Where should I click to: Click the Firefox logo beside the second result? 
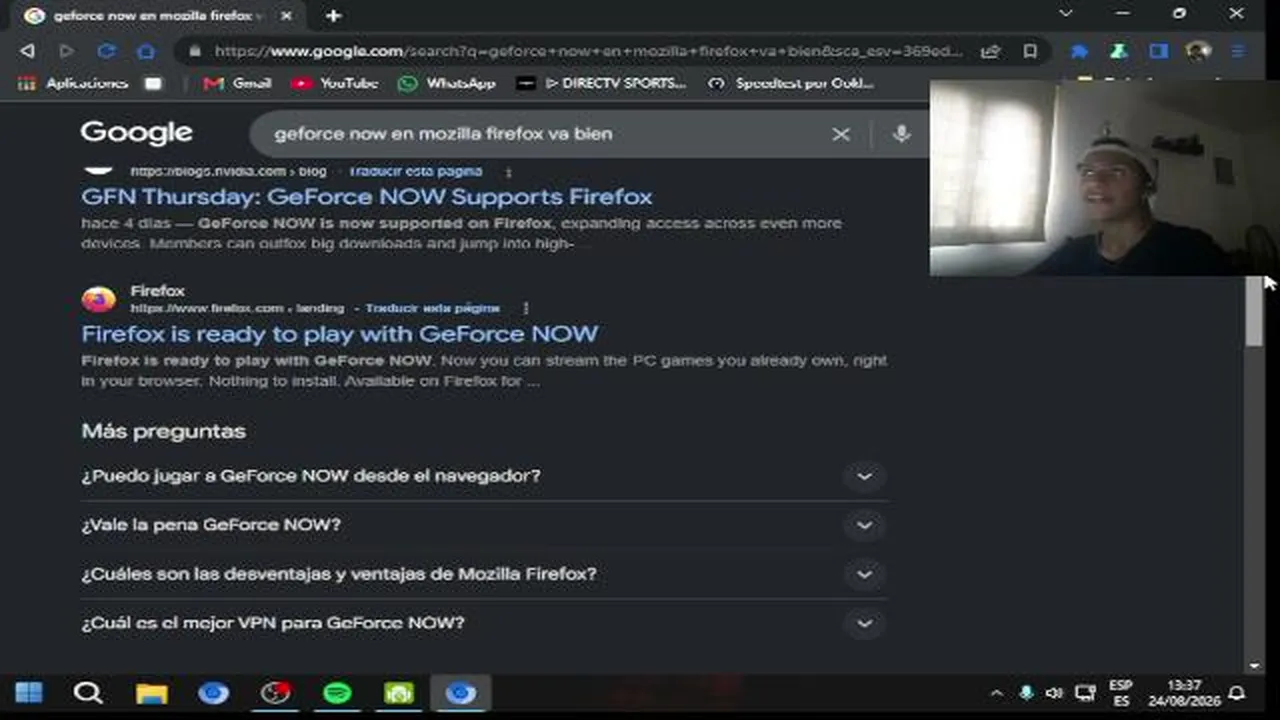point(98,299)
